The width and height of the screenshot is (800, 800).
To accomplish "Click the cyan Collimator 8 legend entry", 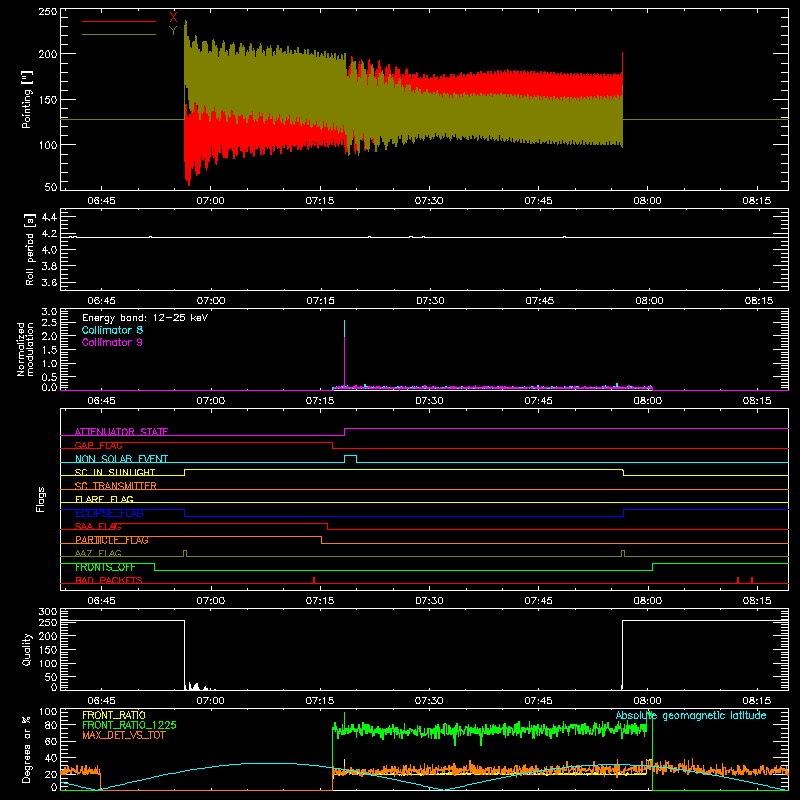I will 112,330.
